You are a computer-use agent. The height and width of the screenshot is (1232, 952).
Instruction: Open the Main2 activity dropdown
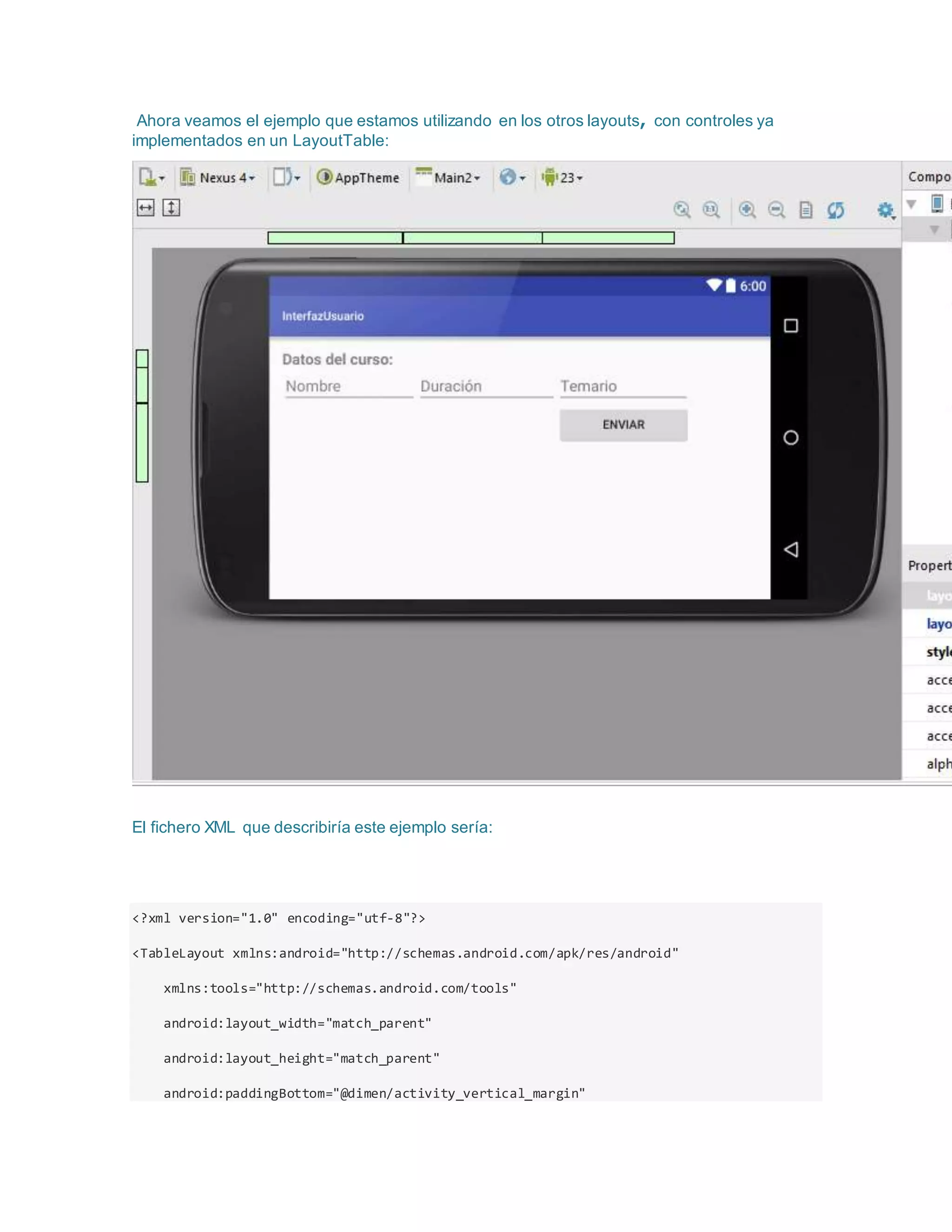[448, 177]
